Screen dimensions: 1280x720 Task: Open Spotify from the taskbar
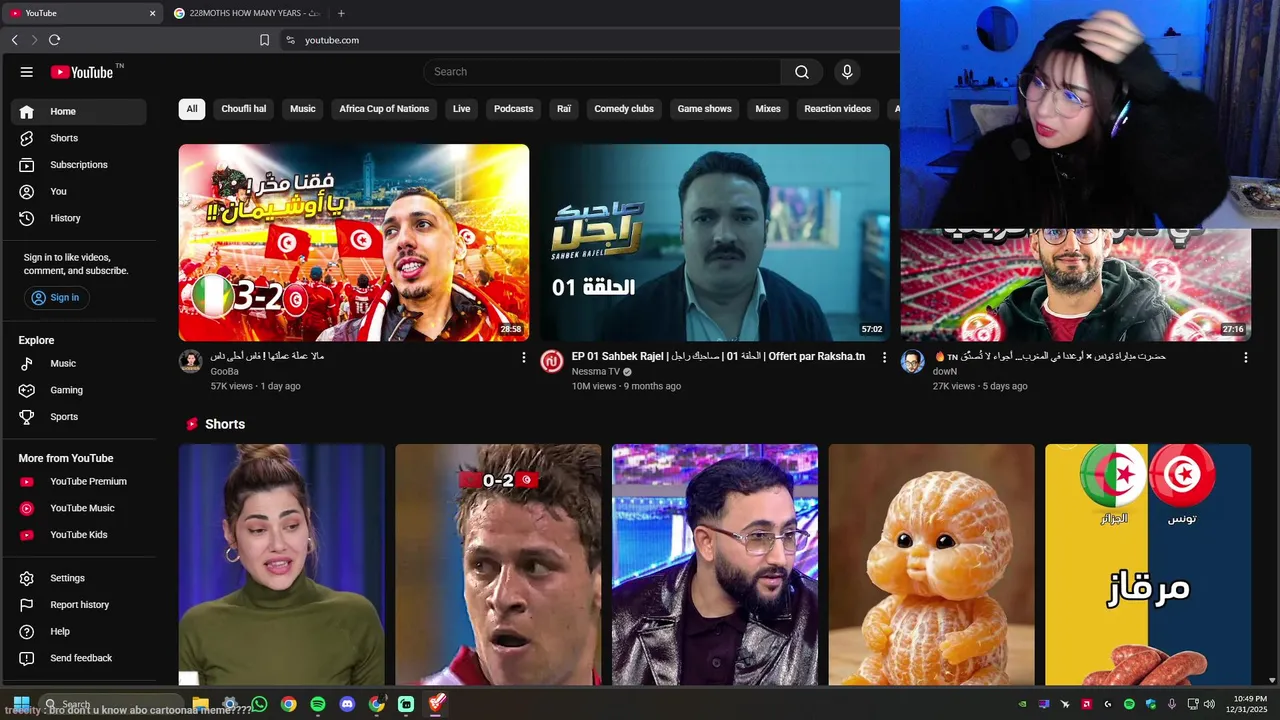(x=318, y=704)
